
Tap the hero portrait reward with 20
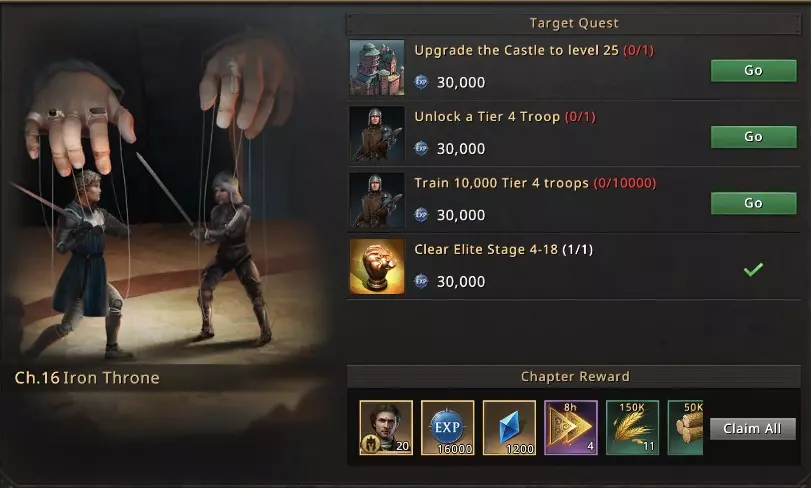(386, 428)
